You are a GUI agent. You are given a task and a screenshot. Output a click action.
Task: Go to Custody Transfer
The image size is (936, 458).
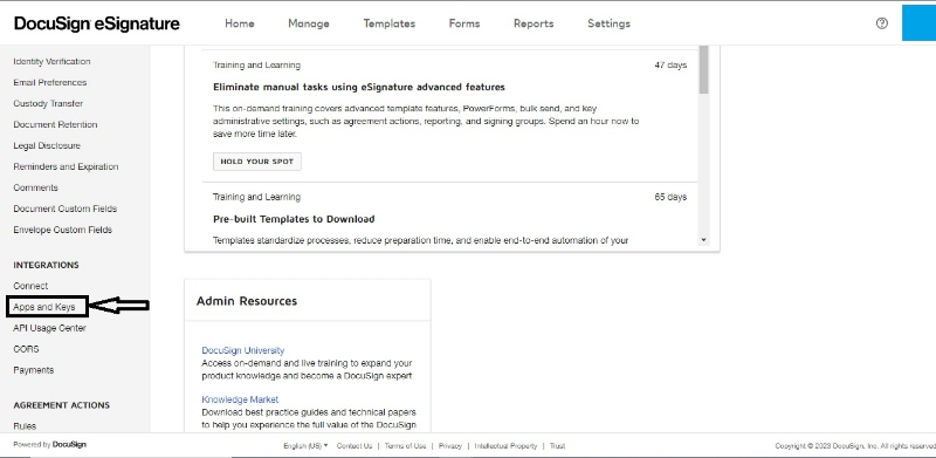pyautogui.click(x=48, y=103)
